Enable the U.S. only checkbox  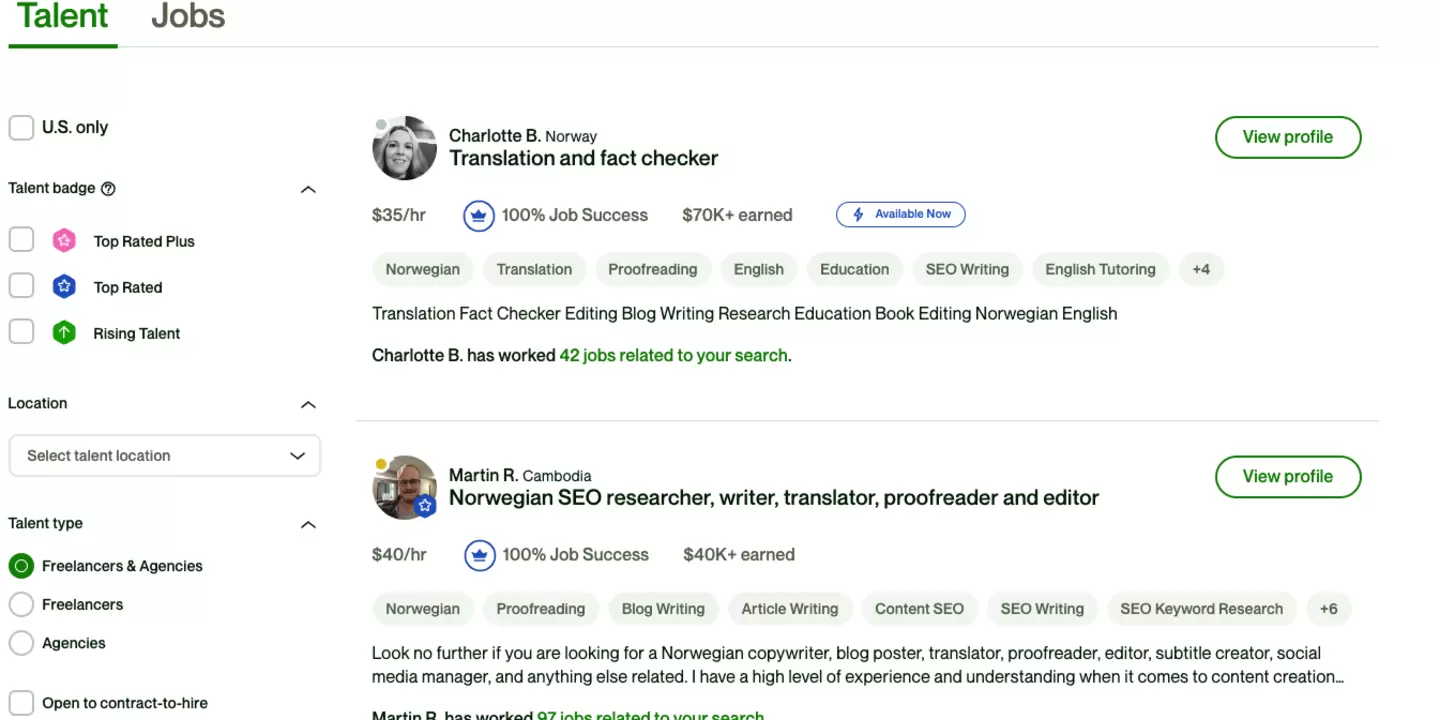point(21,128)
